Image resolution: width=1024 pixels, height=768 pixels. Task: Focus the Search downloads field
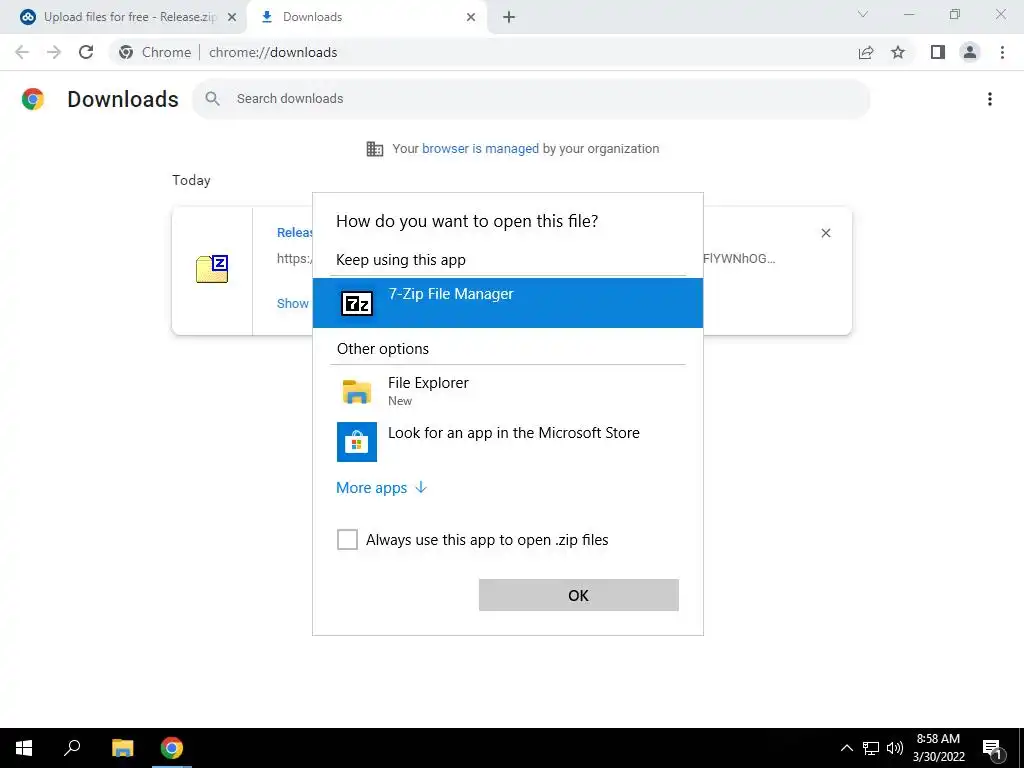click(x=531, y=99)
